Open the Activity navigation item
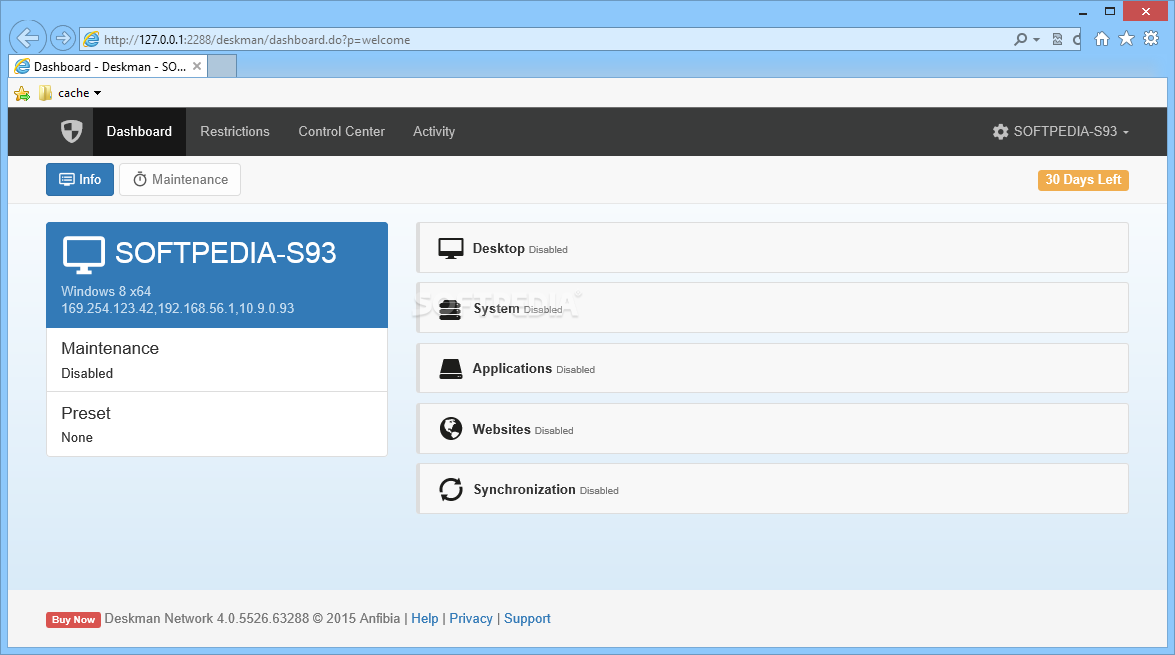Viewport: 1175px width, 655px height. click(434, 131)
